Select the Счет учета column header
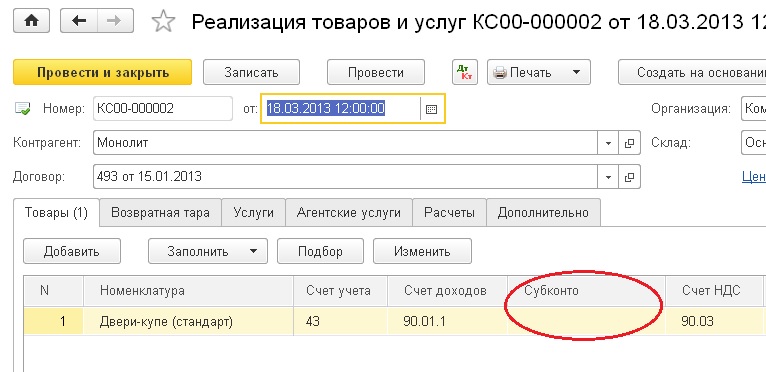766x372 pixels. click(340, 291)
